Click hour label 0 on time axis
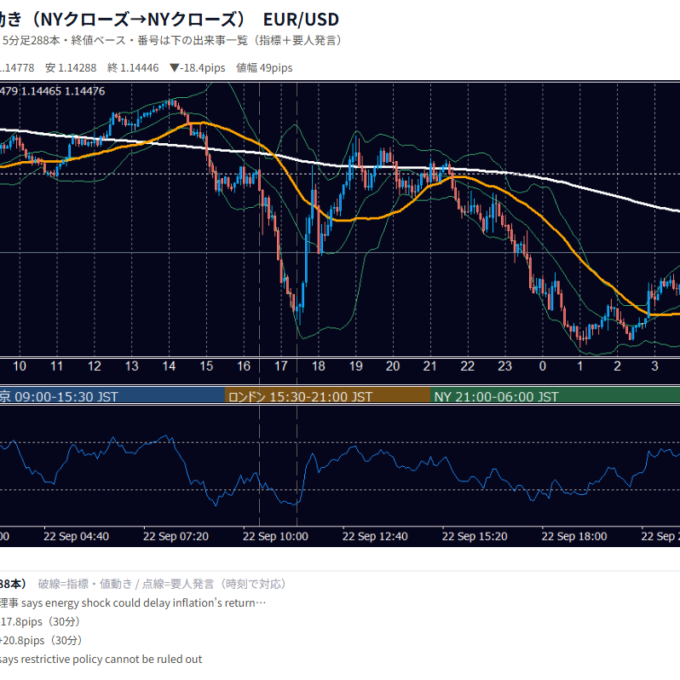 click(x=543, y=366)
